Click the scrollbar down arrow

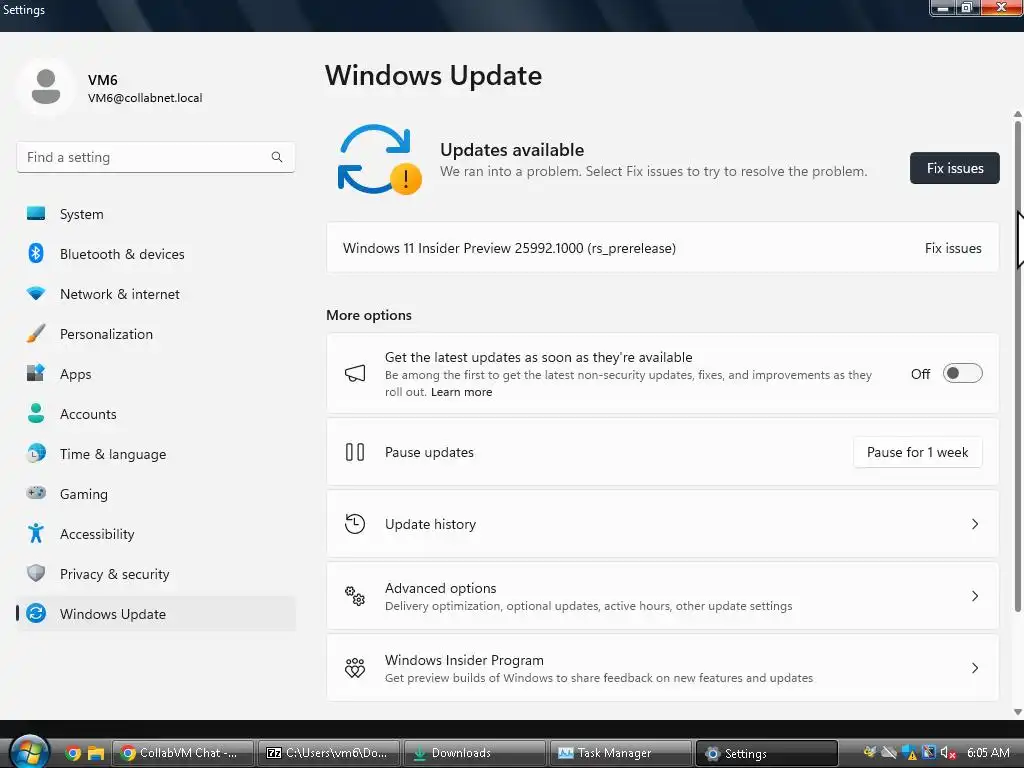[1017, 712]
